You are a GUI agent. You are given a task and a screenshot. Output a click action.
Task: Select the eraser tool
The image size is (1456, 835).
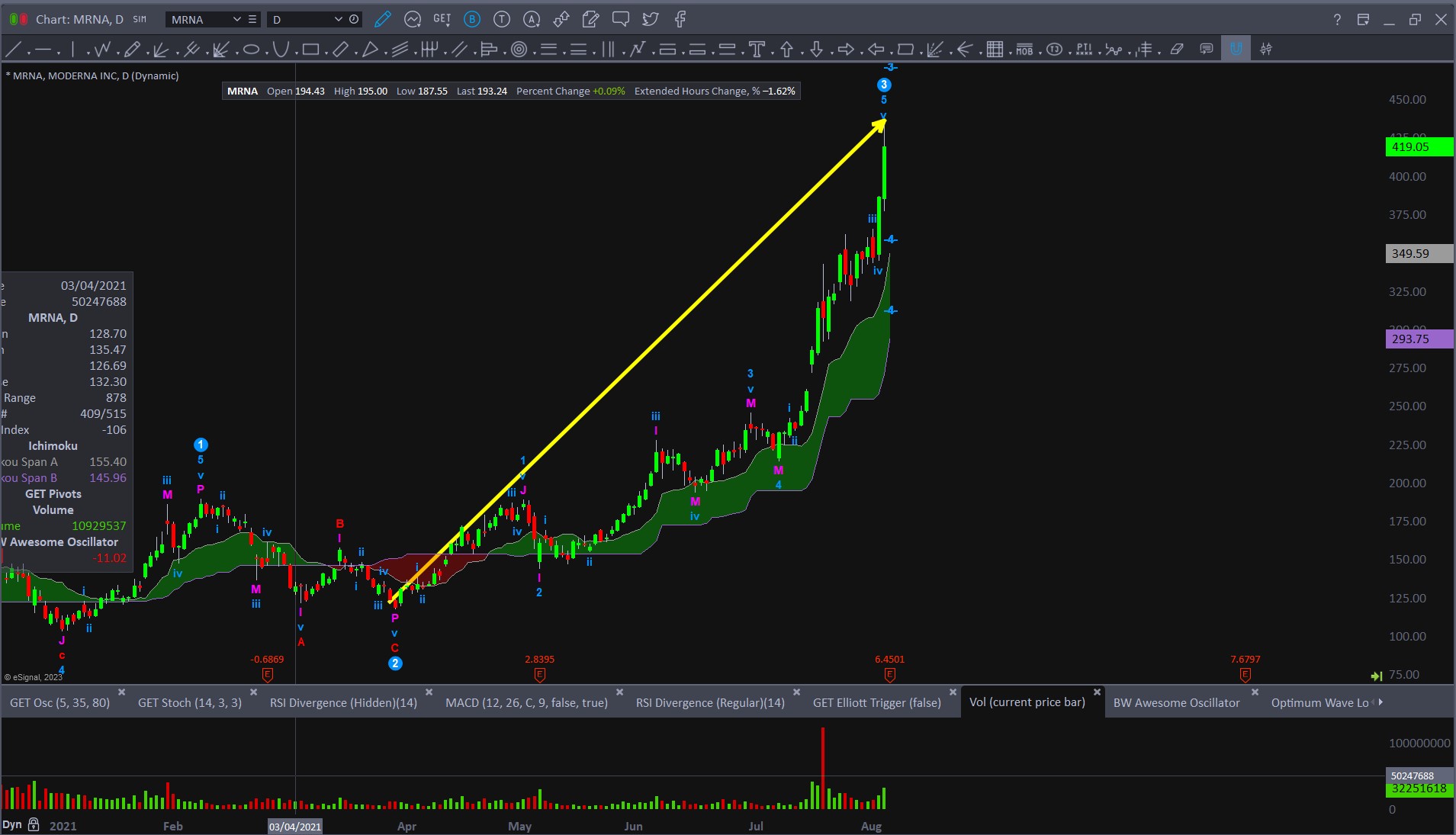pos(1177,50)
